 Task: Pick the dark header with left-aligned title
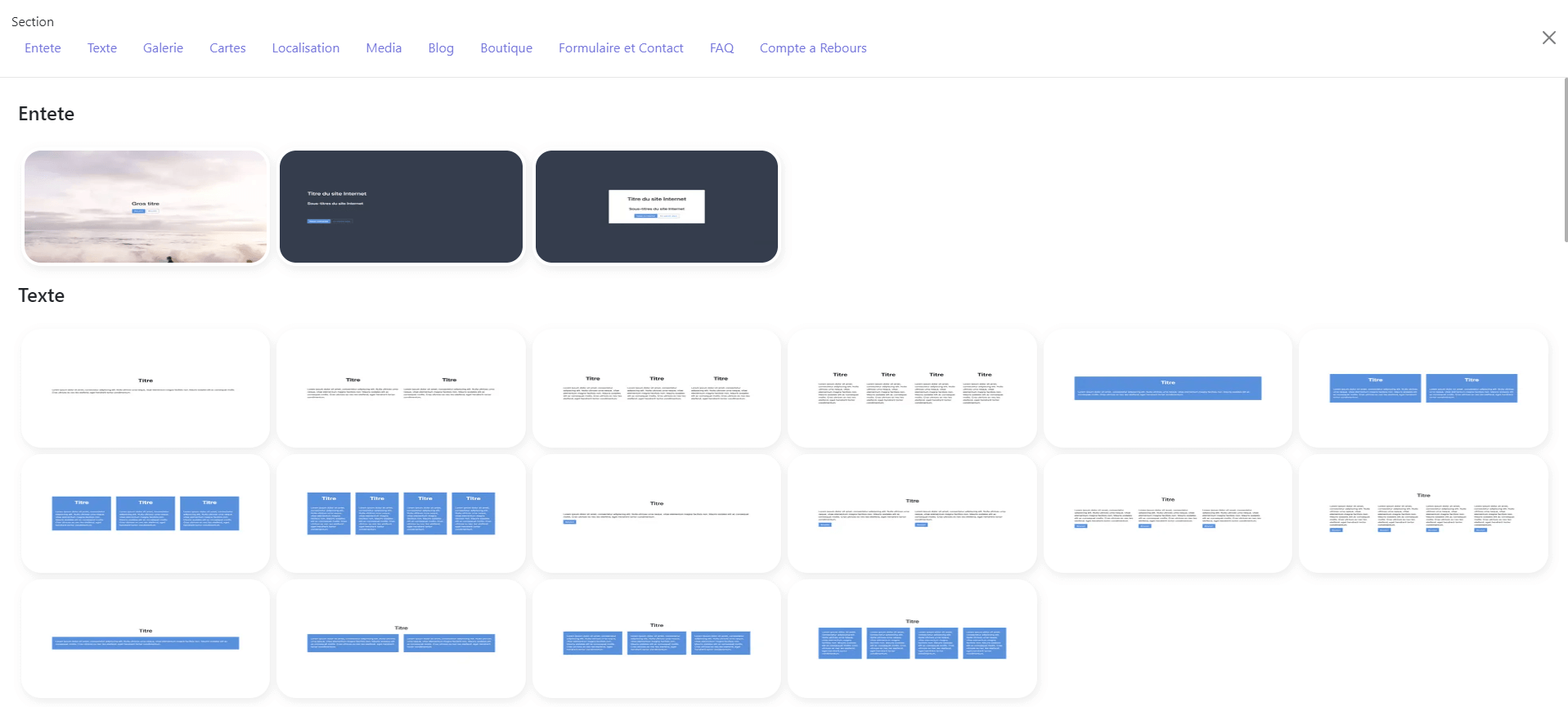pos(401,206)
